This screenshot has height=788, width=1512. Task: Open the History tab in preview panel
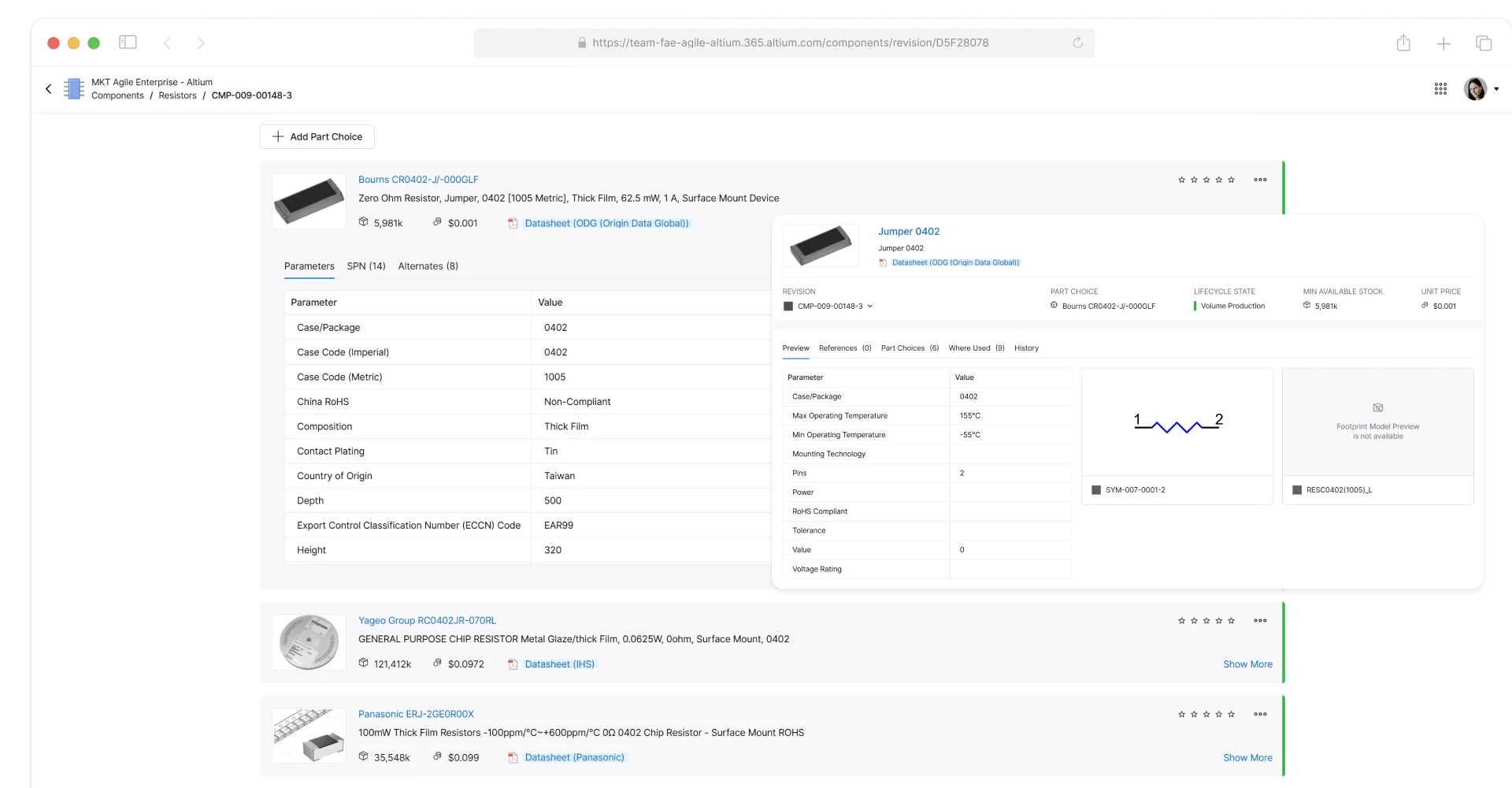point(1026,348)
